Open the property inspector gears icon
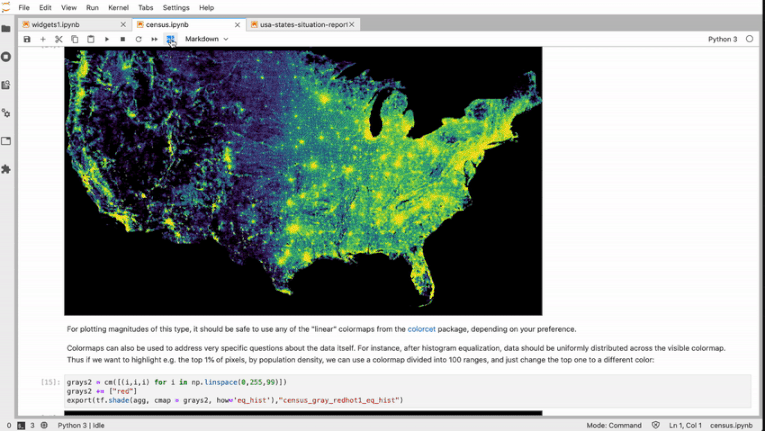The image size is (765, 431). click(6, 113)
